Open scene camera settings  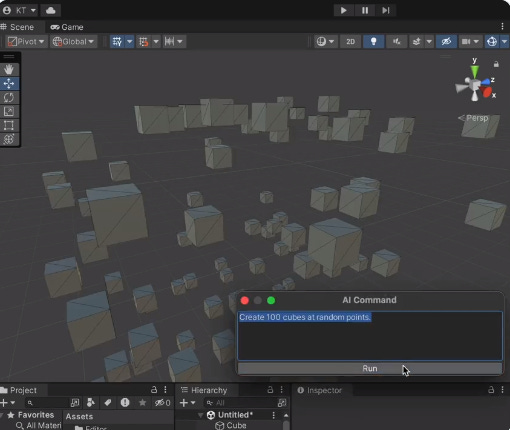[x=470, y=42]
